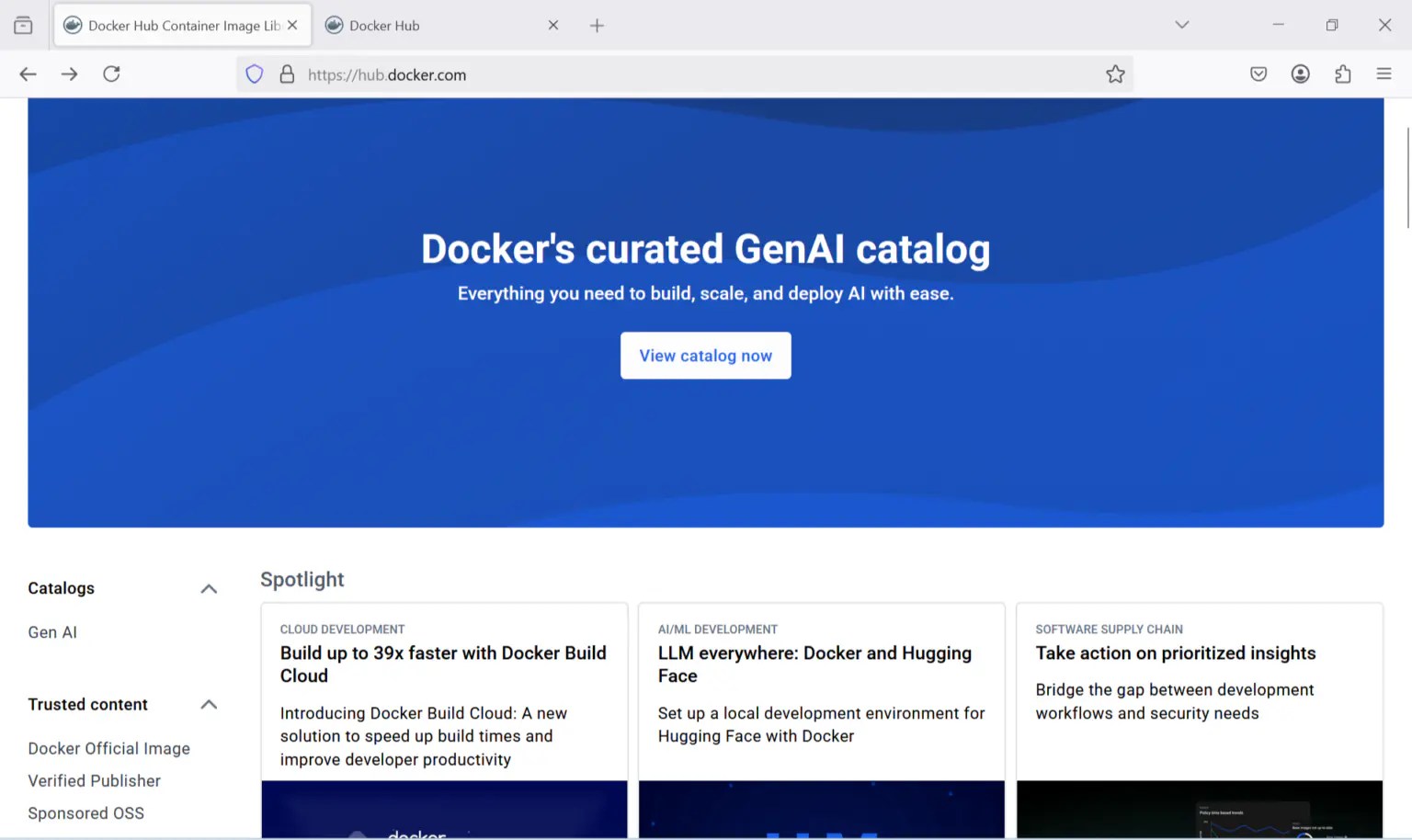1412x840 pixels.
Task: Open the Firefox application menu
Action: pyautogui.click(x=1384, y=74)
